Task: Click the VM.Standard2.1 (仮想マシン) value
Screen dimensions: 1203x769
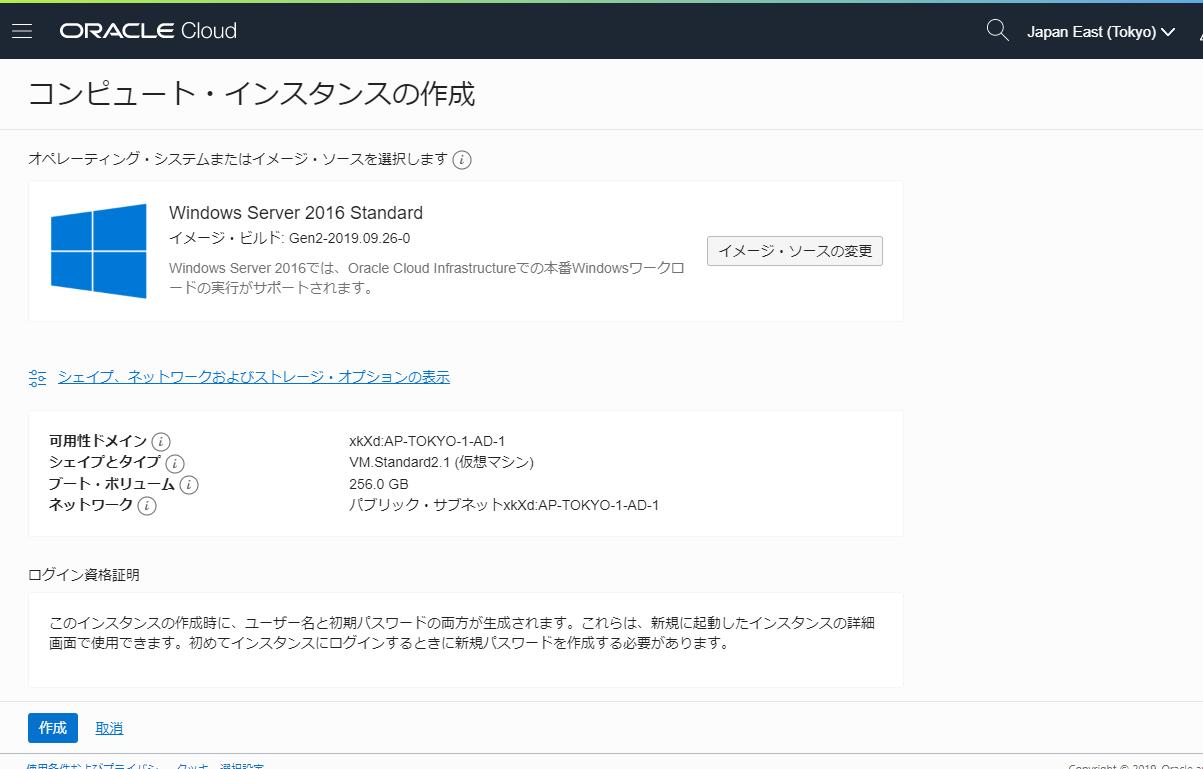Action: point(441,462)
